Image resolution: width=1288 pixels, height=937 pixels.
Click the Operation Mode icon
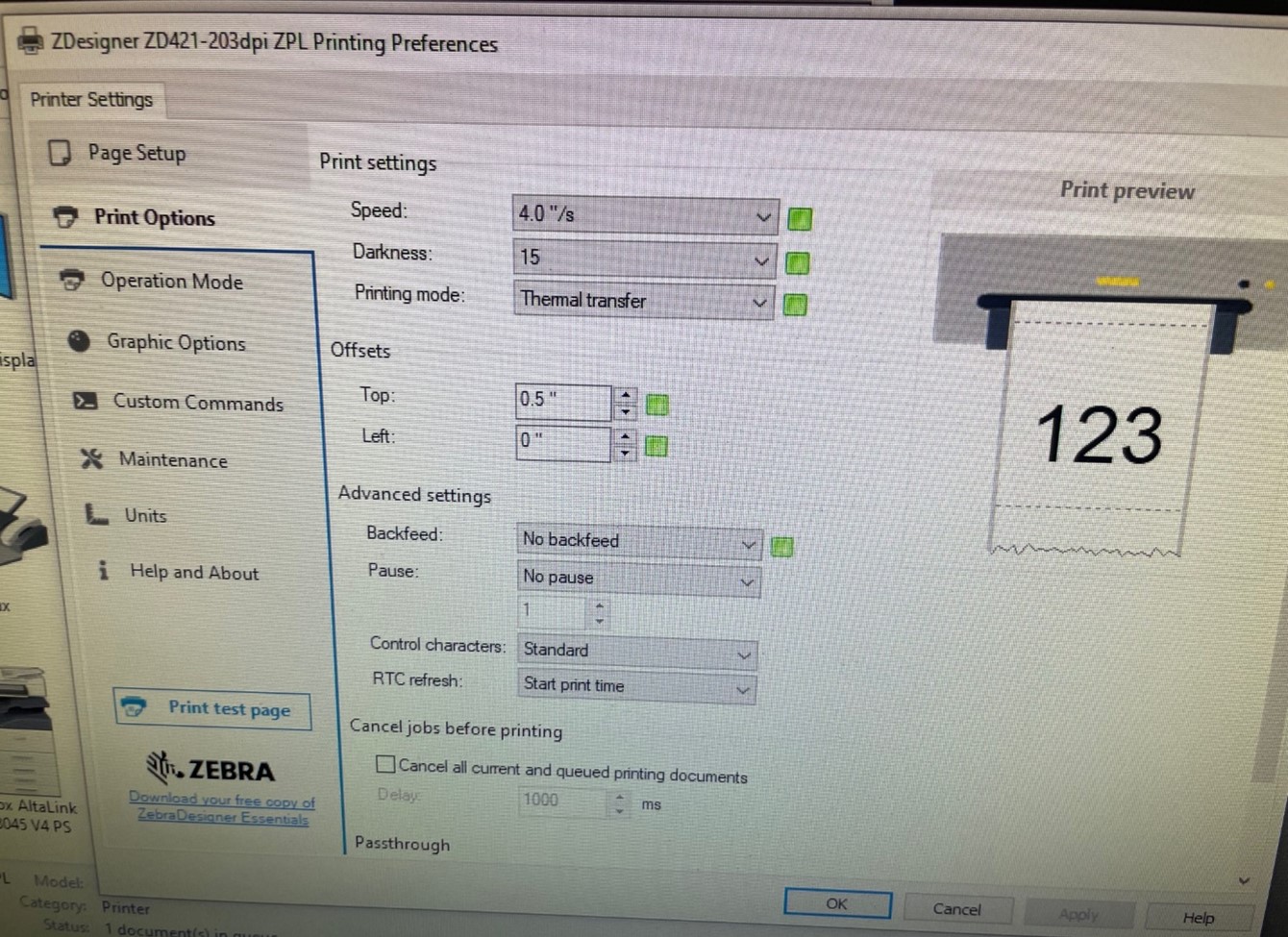click(72, 280)
